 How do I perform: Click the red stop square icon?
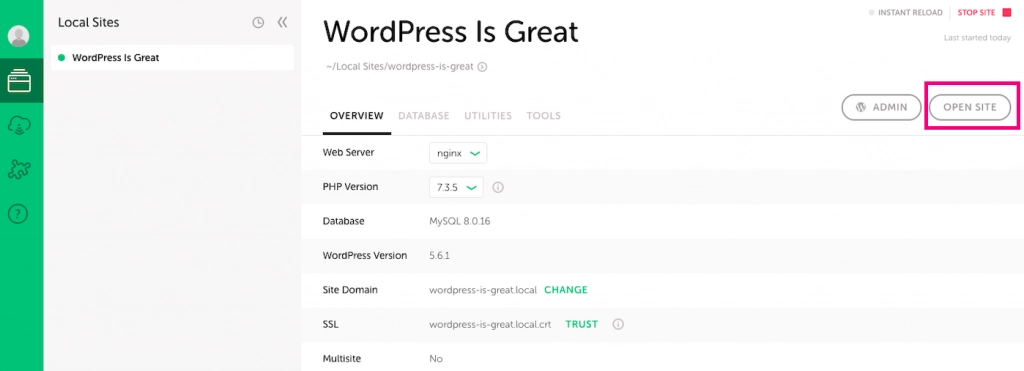click(1006, 12)
